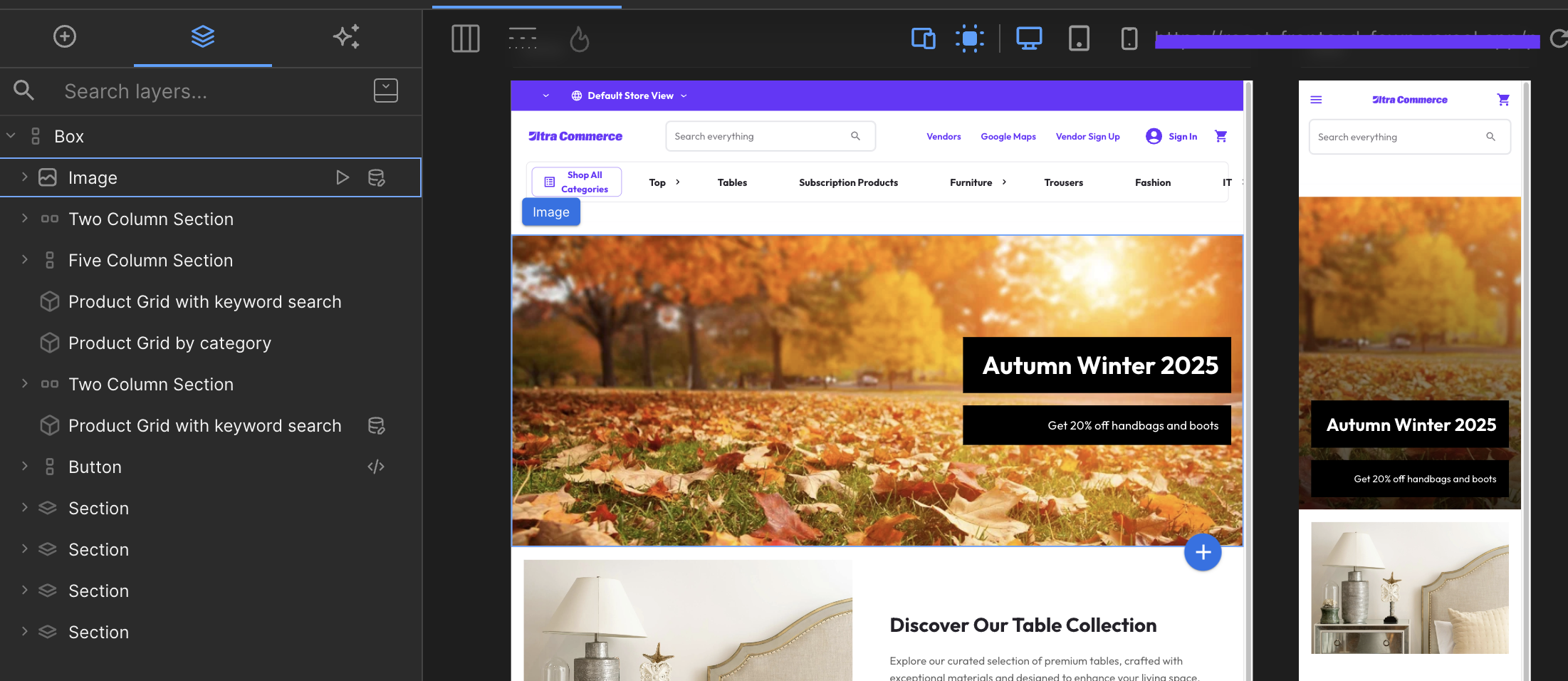Click the desktop Search everything field
Screen dimensions: 1568x681
pyautogui.click(x=770, y=136)
